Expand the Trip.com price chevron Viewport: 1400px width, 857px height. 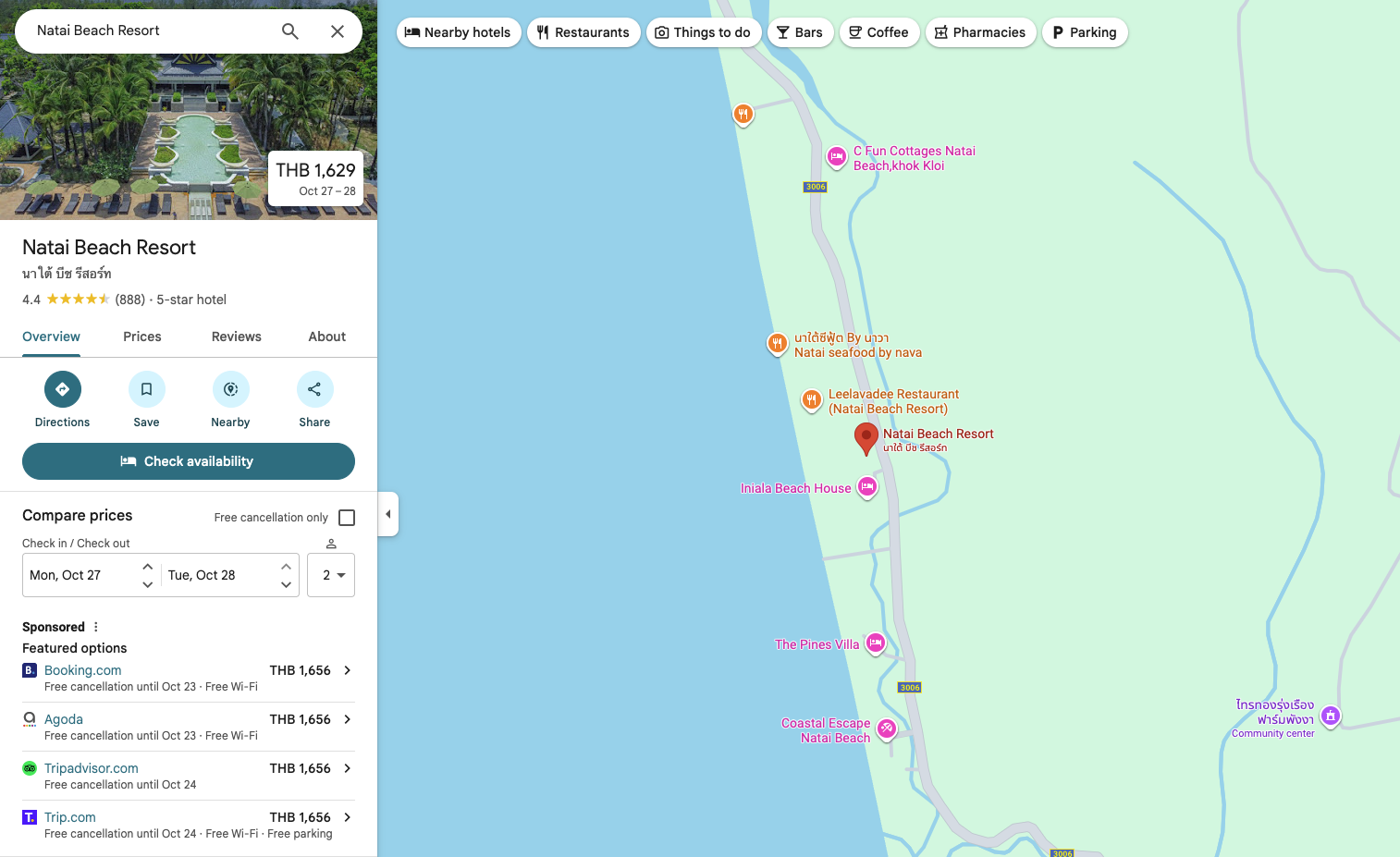[x=348, y=817]
